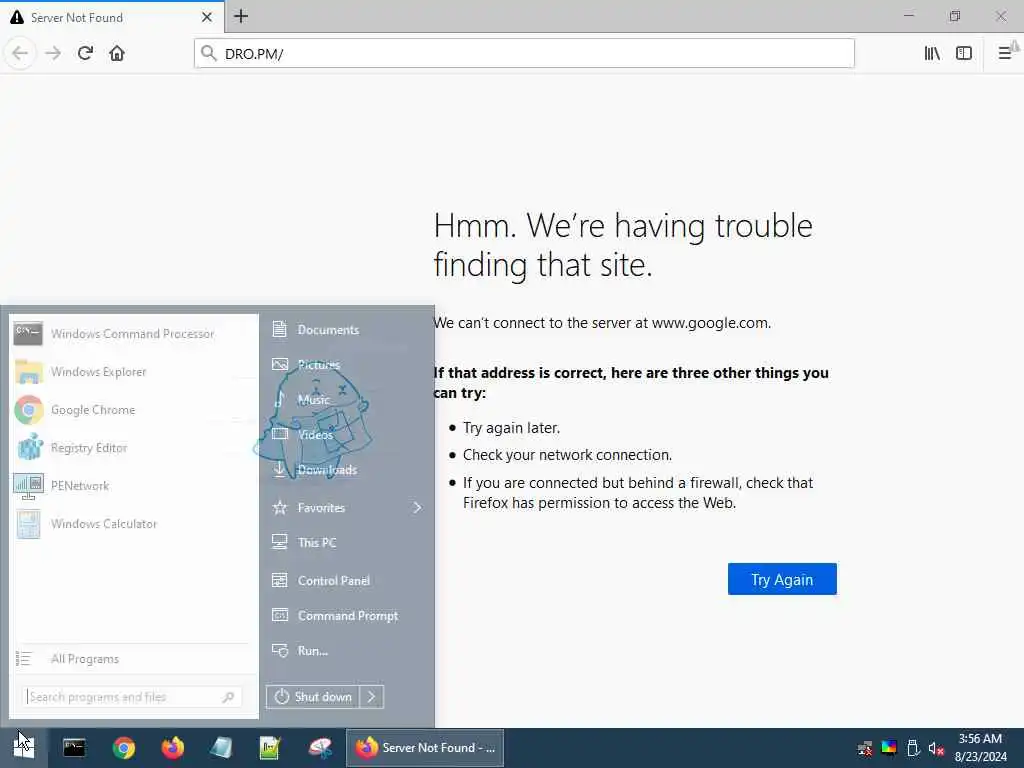
Task: Click the Shut down button
Action: (313, 697)
